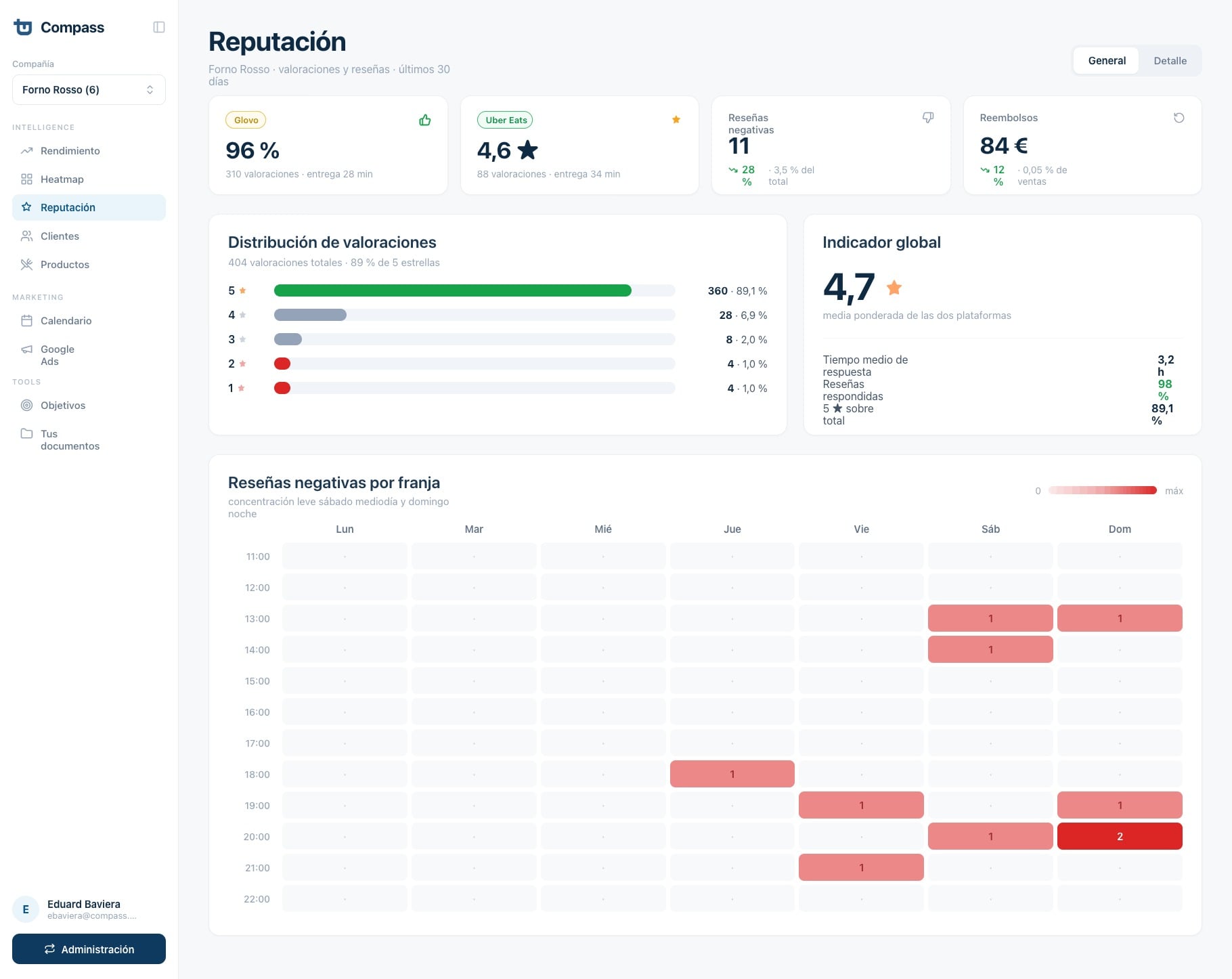
Task: Open Tus documentos
Action: [x=89, y=440]
